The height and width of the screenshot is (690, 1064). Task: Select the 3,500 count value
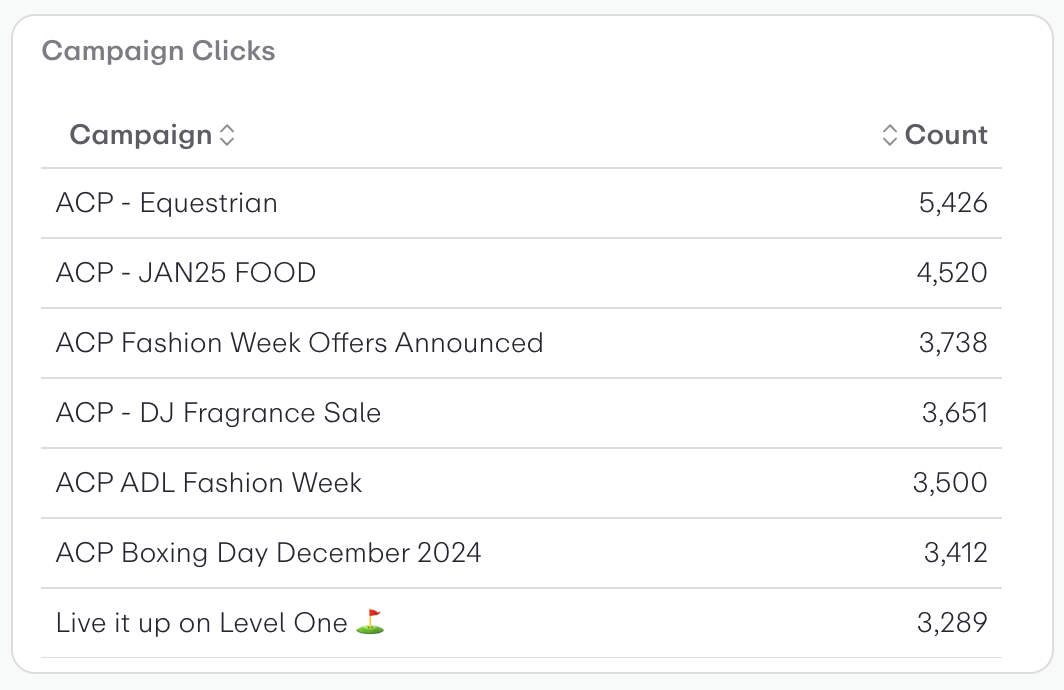(950, 483)
